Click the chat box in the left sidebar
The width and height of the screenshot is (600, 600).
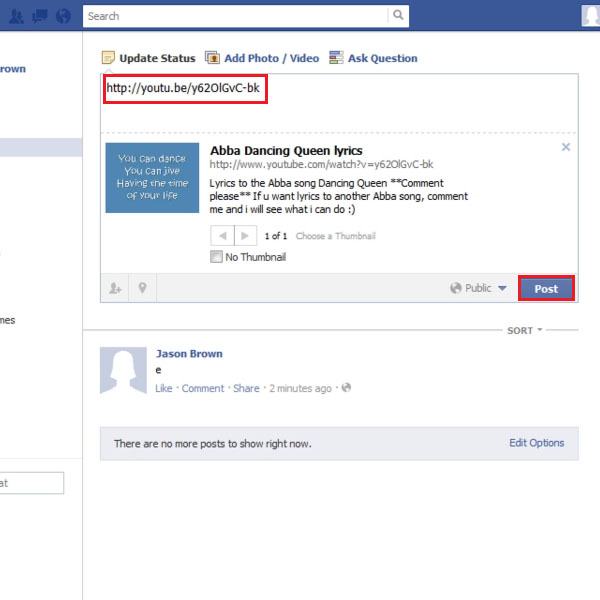[32, 483]
